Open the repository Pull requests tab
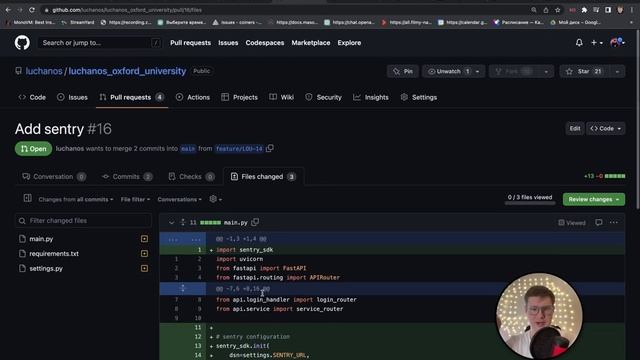 [131, 97]
